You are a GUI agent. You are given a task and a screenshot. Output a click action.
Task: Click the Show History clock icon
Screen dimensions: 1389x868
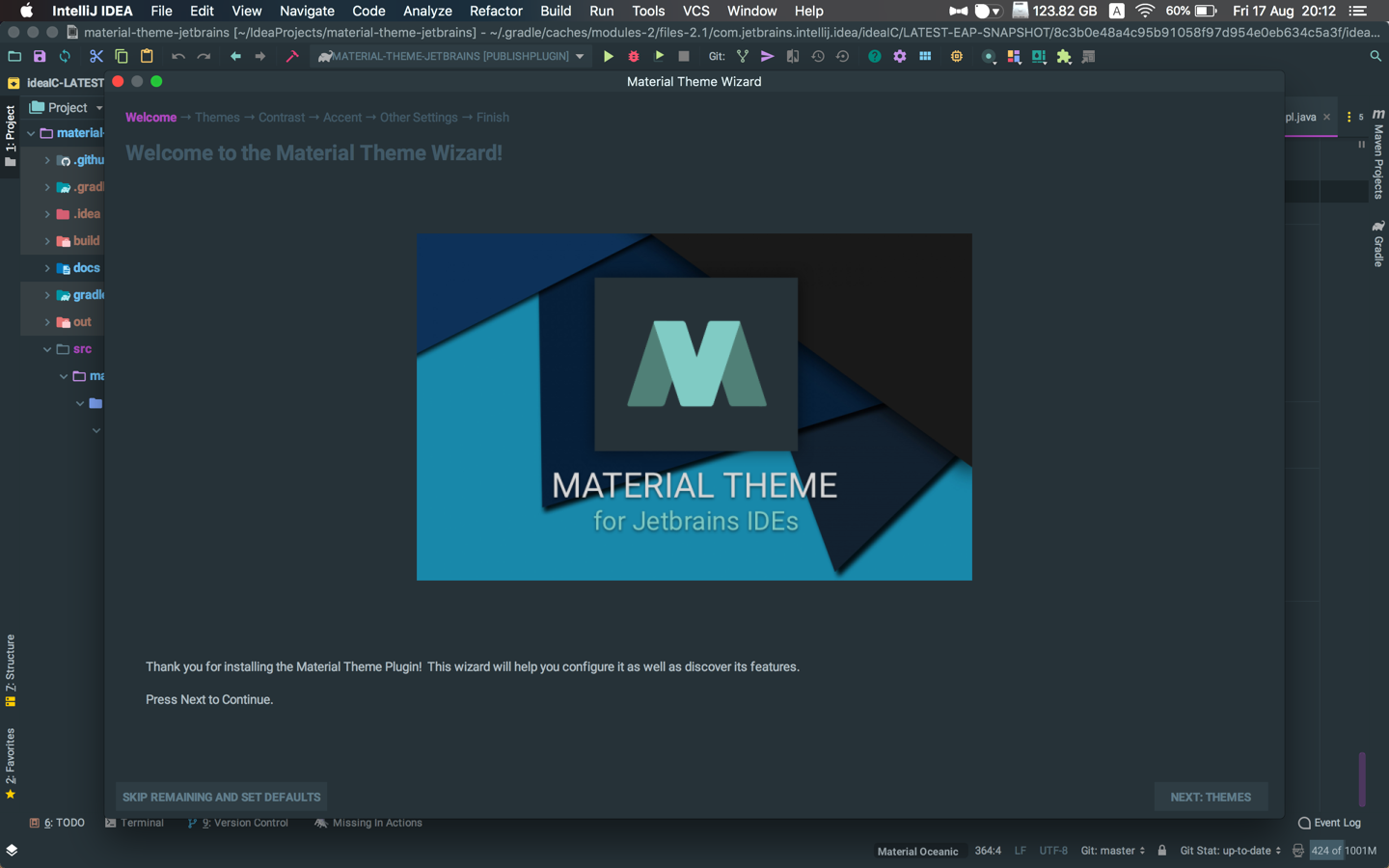point(818,57)
